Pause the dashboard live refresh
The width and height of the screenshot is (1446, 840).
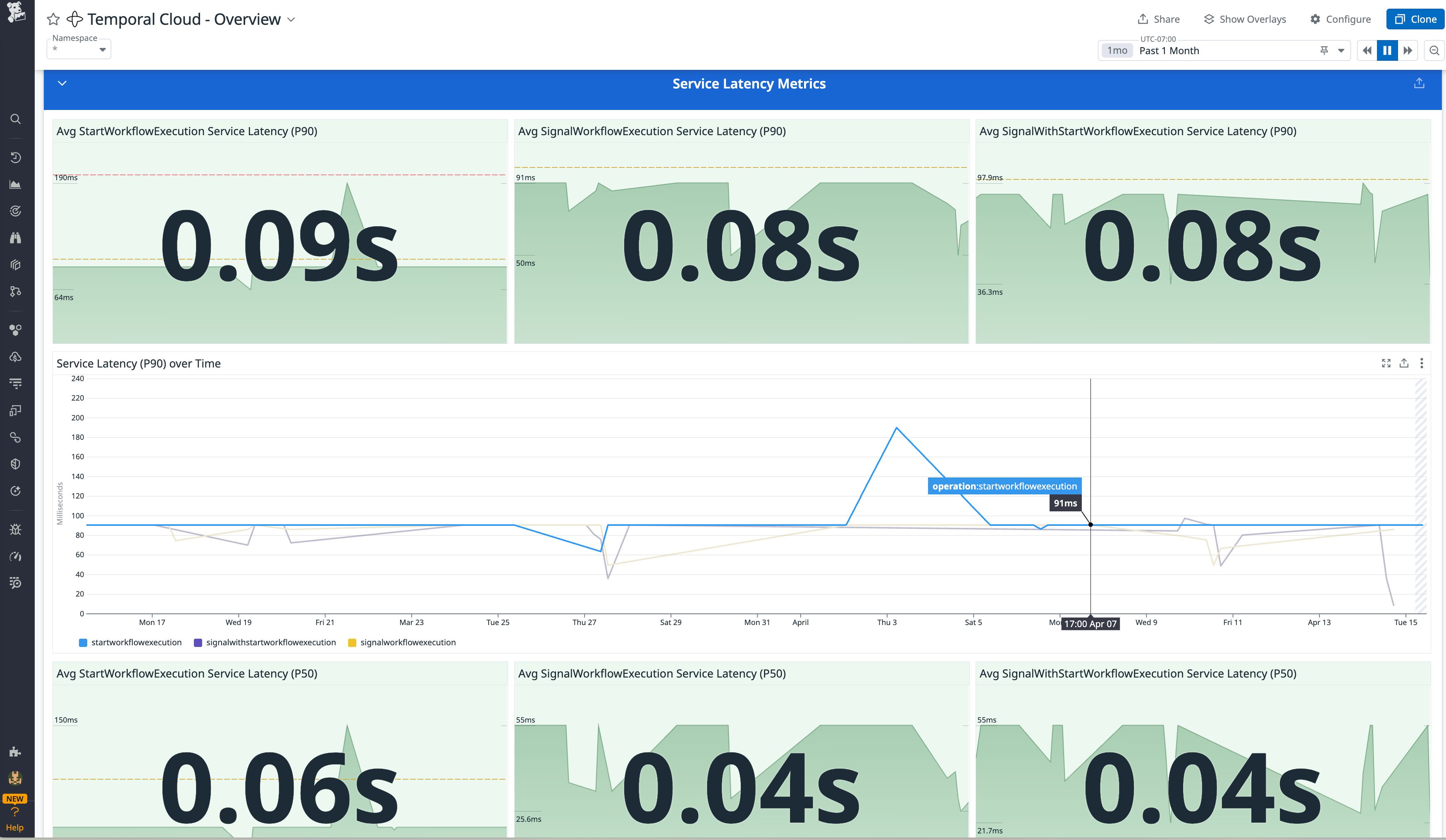click(x=1387, y=50)
